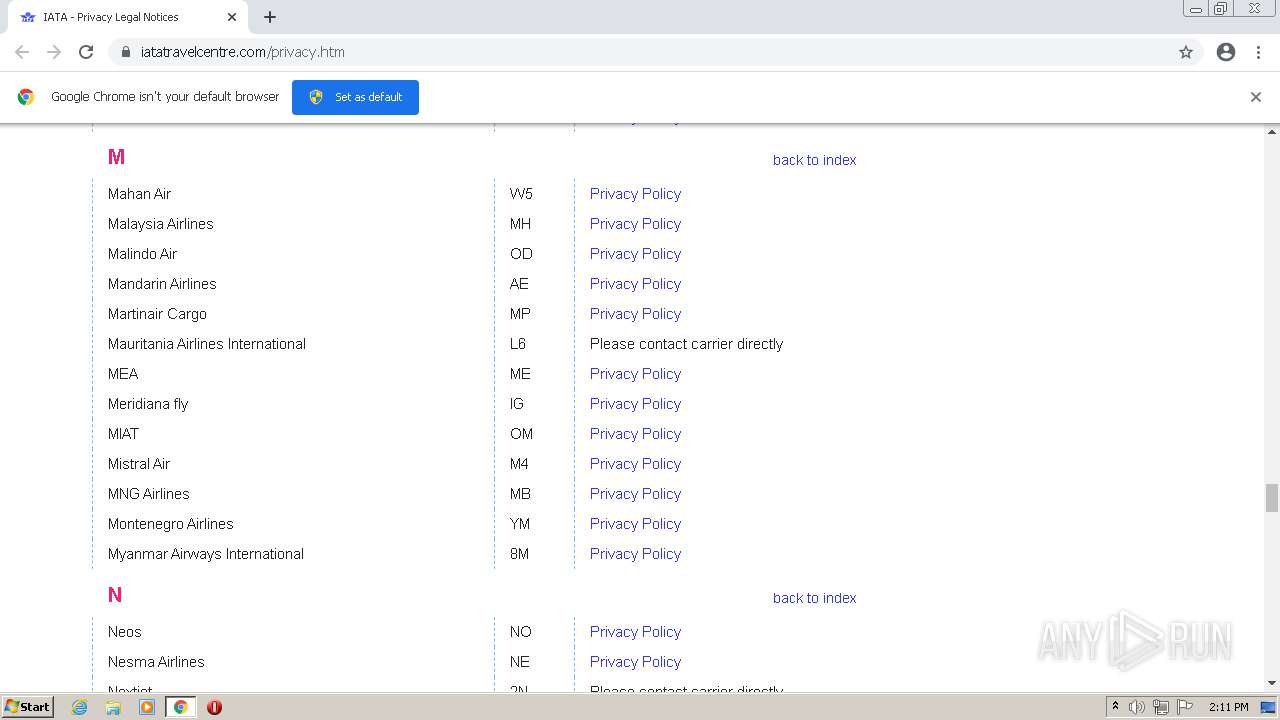Screen dimensions: 1280x720
Task: Click back to index link in M section
Action: pos(814,160)
